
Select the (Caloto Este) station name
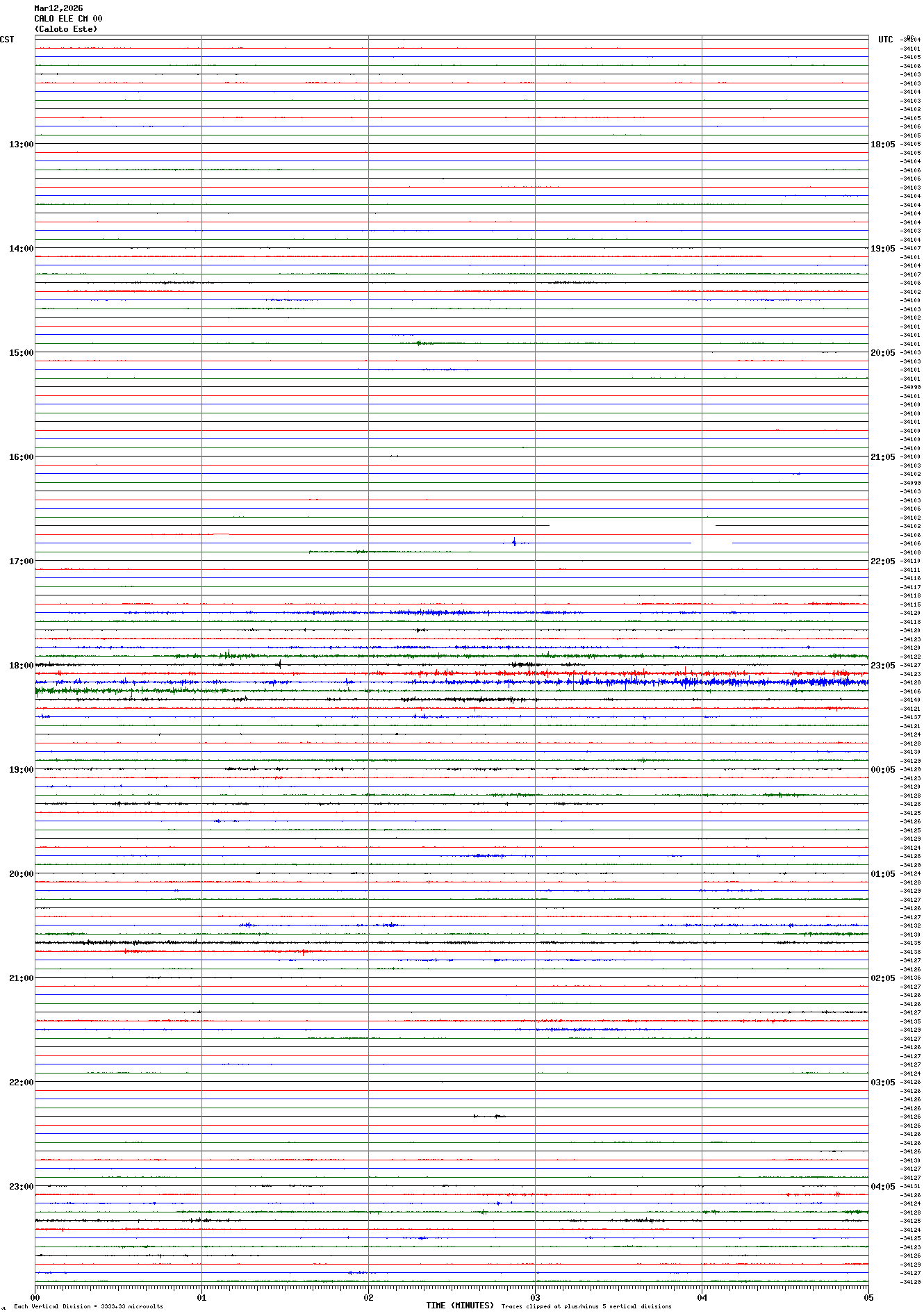(x=66, y=29)
